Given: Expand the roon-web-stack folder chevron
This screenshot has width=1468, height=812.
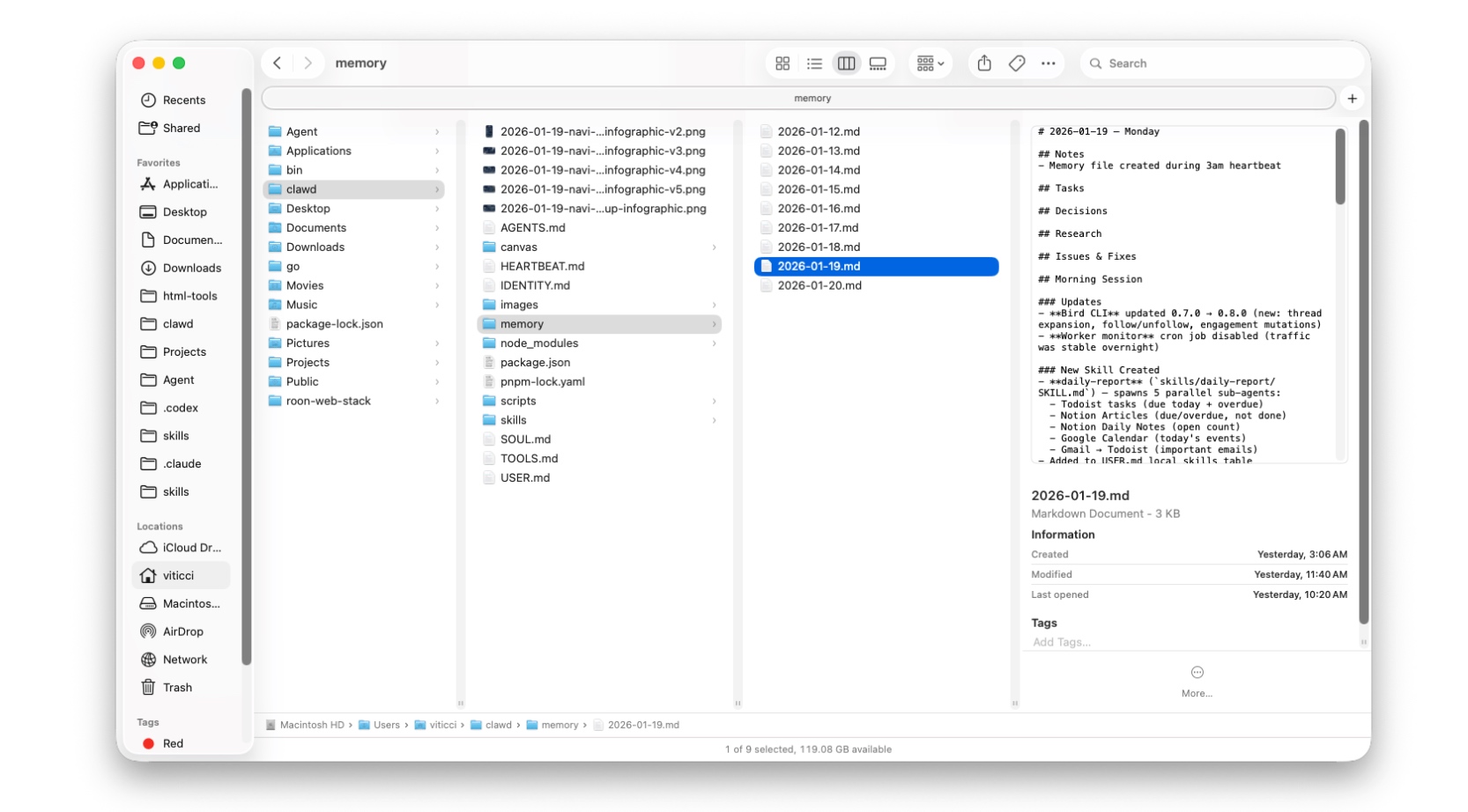Looking at the screenshot, I should (x=437, y=402).
